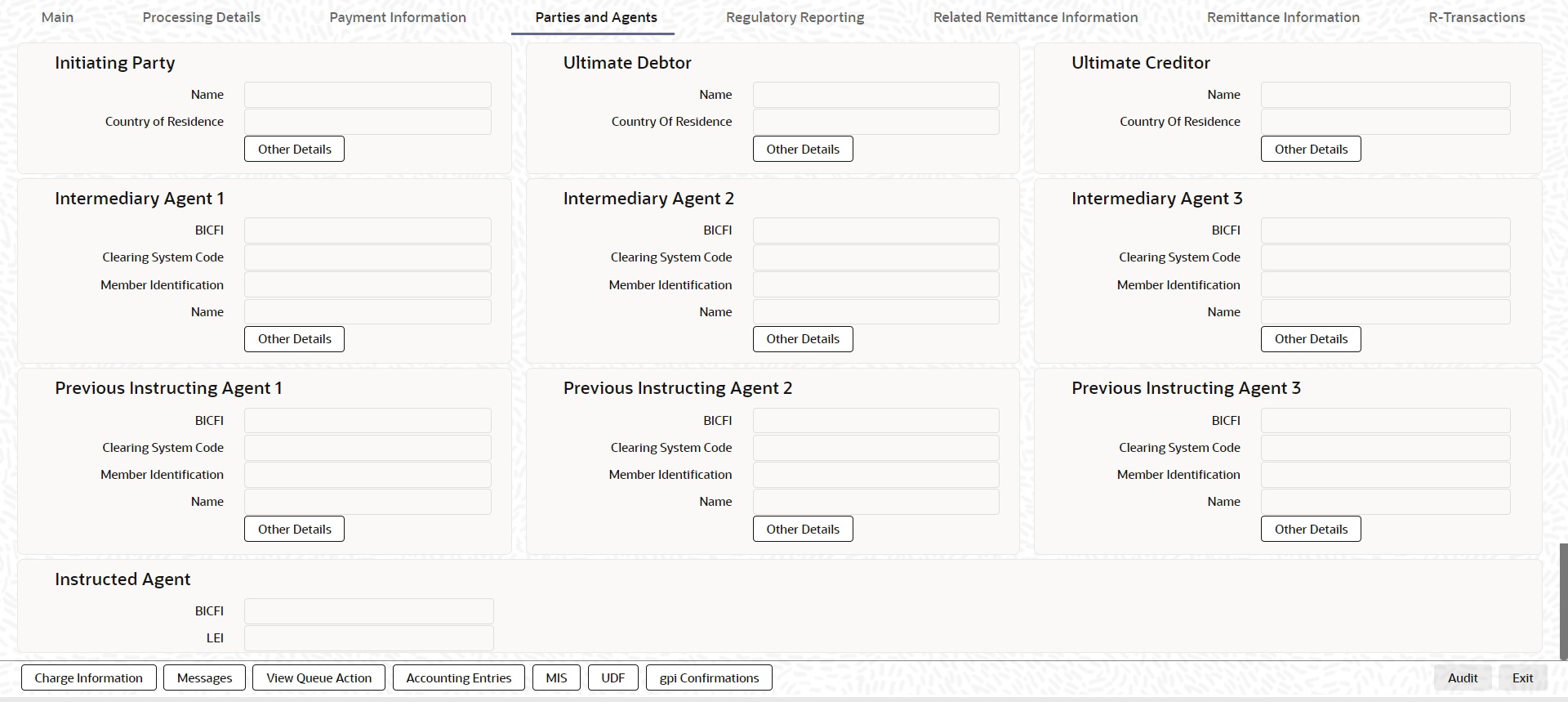The height and width of the screenshot is (702, 1568).
Task: Open Other Details for Ultimate Debtor
Action: click(803, 149)
